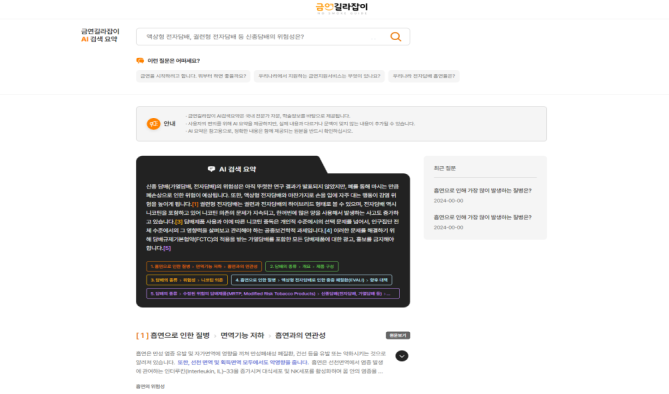Select the first suggested question chip
This screenshot has width=669, height=394.
tap(193, 76)
